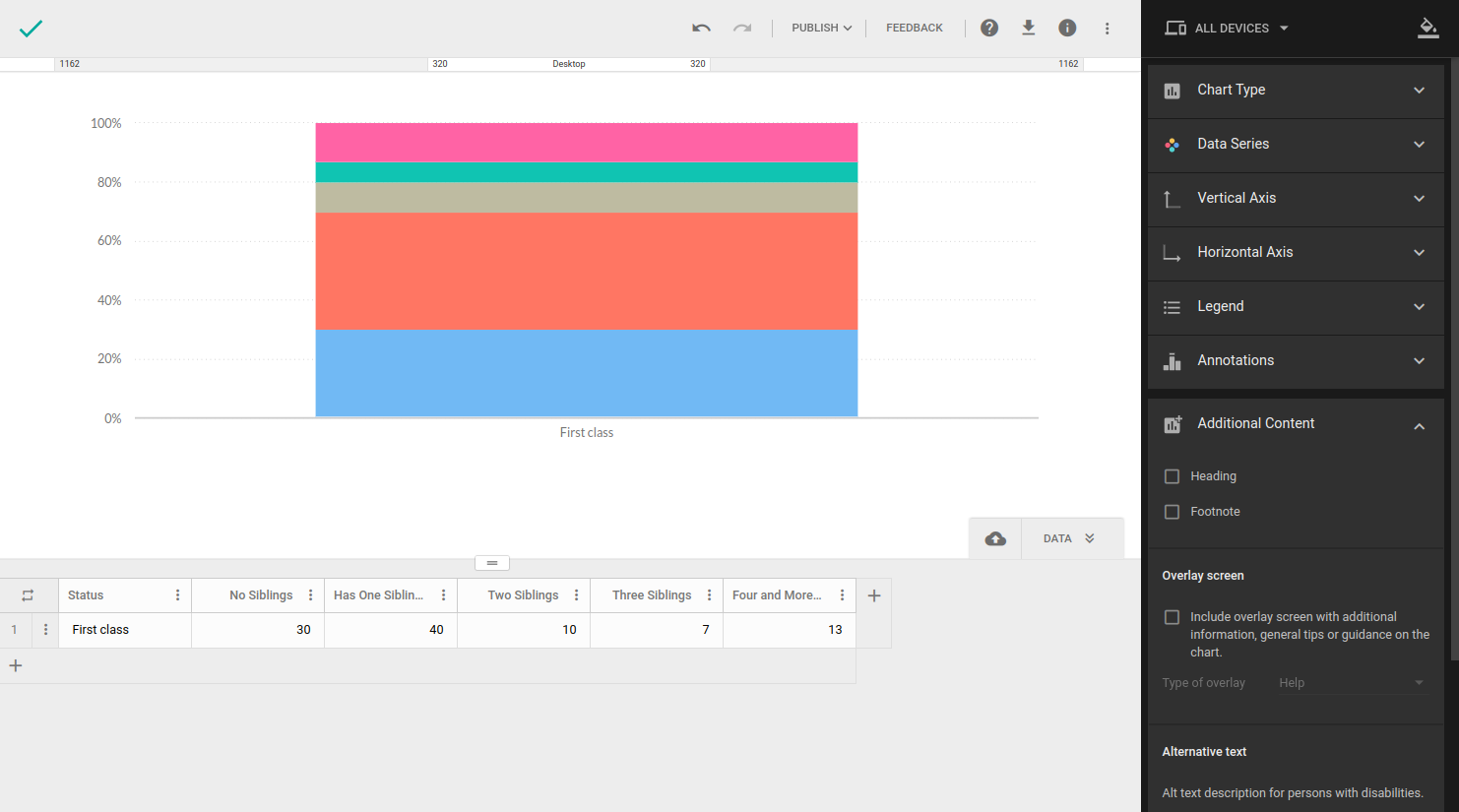Click the help question mark icon
Screen dimensions: 1459x812
tap(989, 29)
